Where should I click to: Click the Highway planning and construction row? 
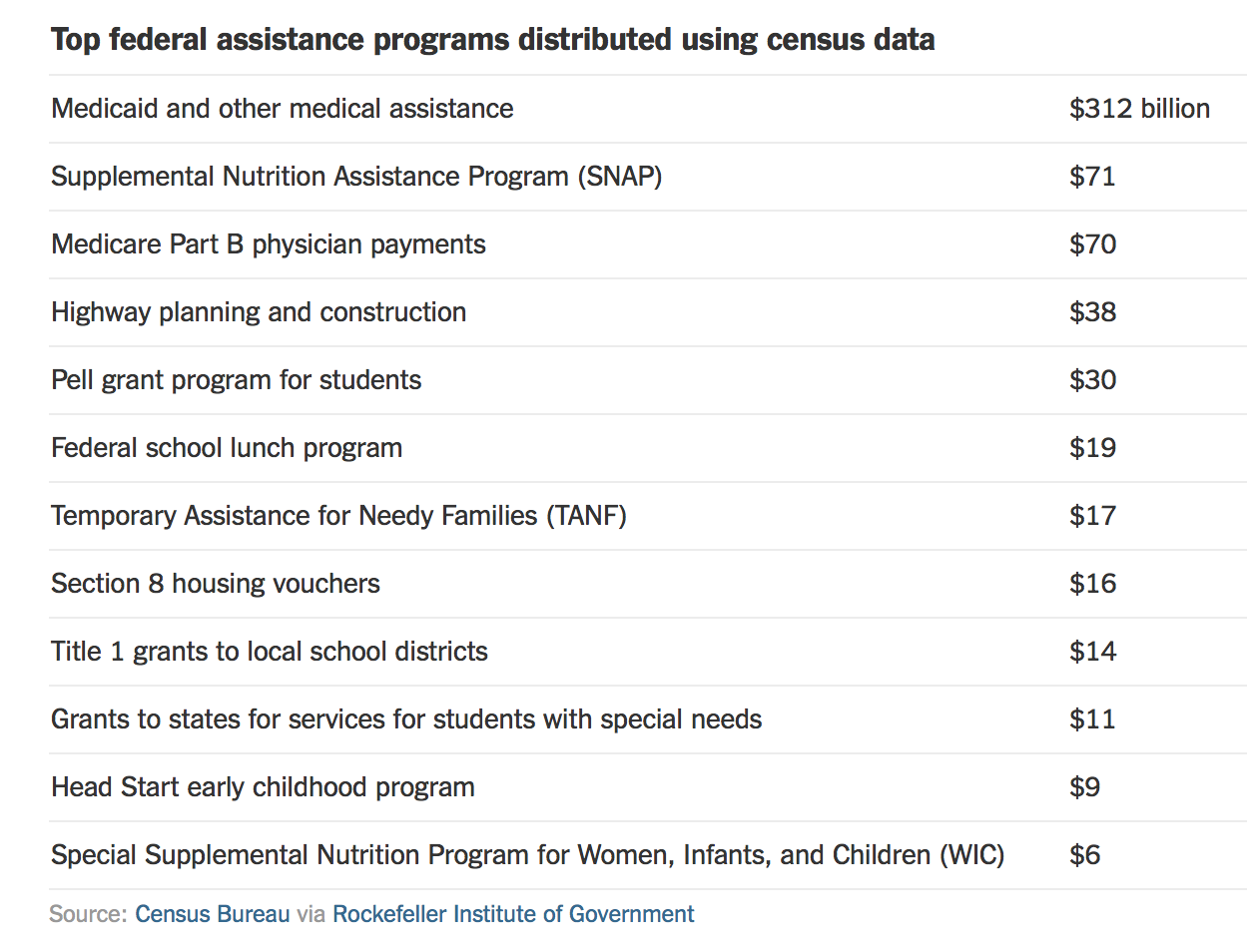[259, 312]
